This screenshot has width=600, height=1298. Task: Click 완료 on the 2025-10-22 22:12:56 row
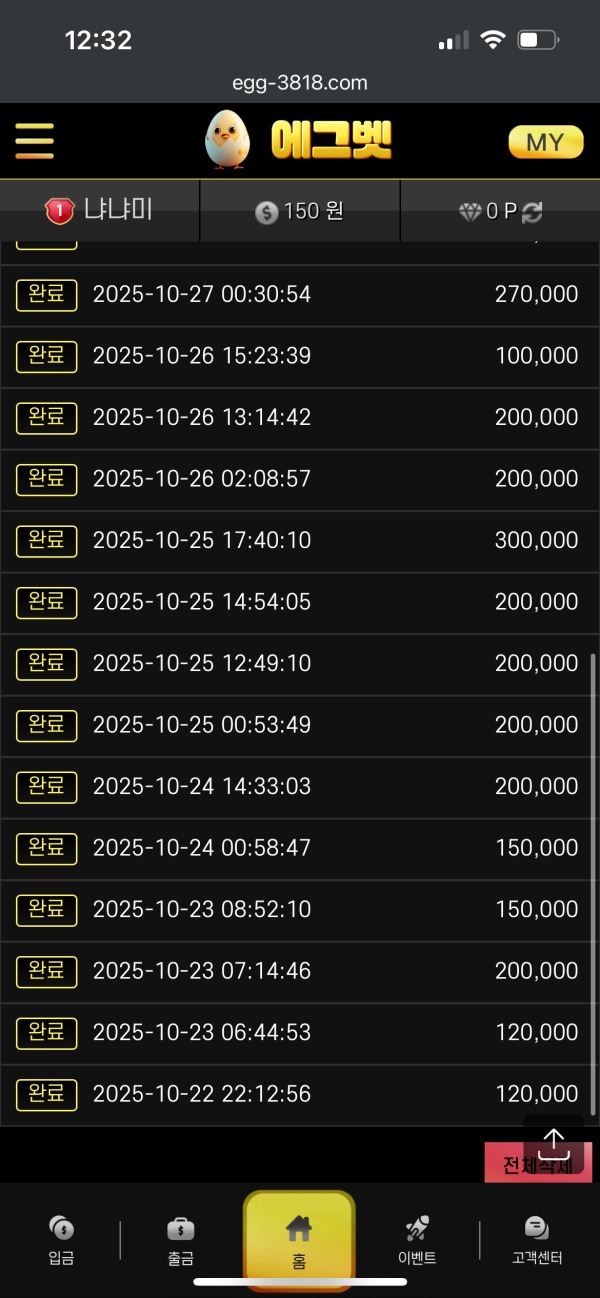click(x=45, y=1094)
